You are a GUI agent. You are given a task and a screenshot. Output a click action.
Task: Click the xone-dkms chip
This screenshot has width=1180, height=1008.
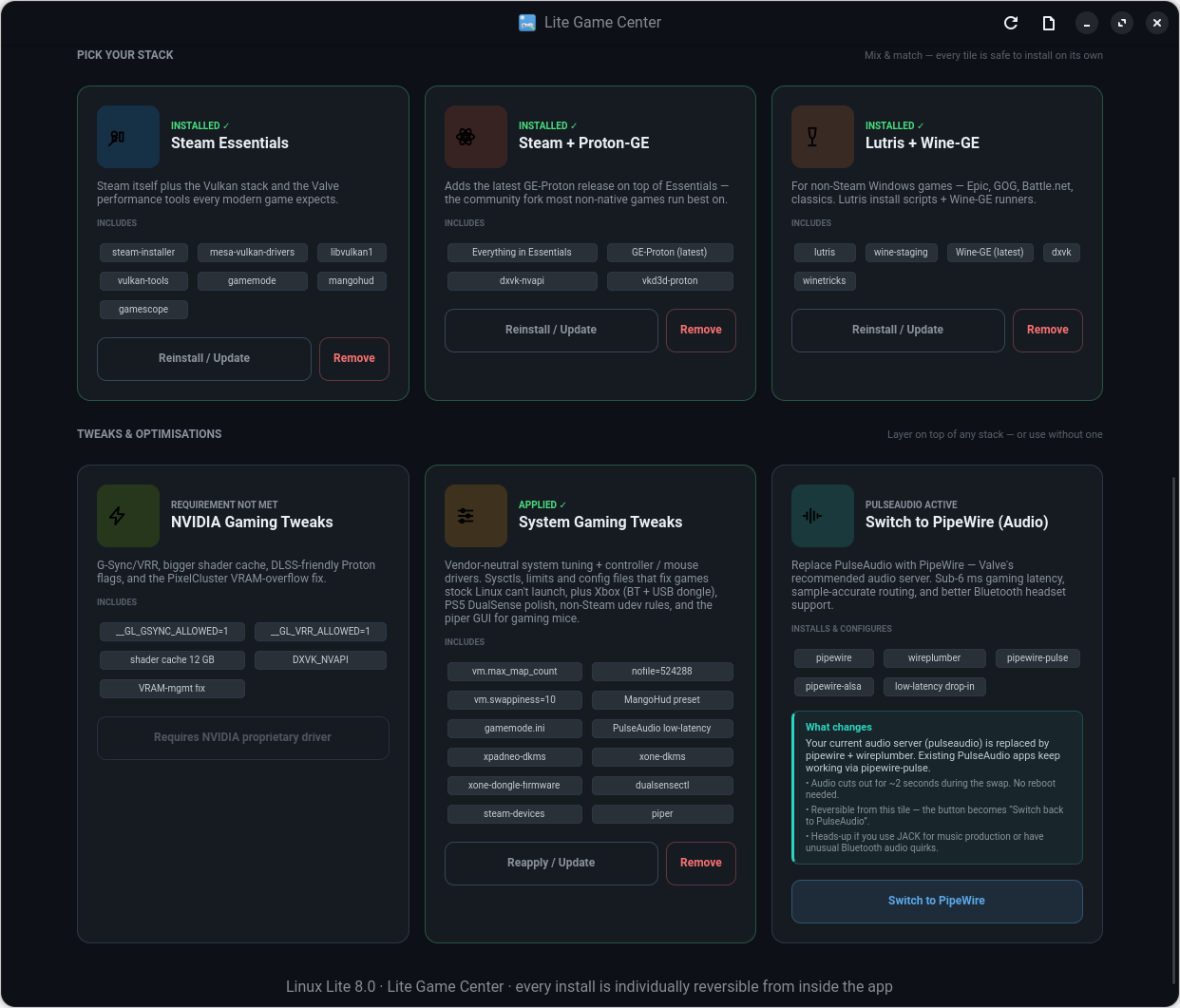(x=662, y=757)
